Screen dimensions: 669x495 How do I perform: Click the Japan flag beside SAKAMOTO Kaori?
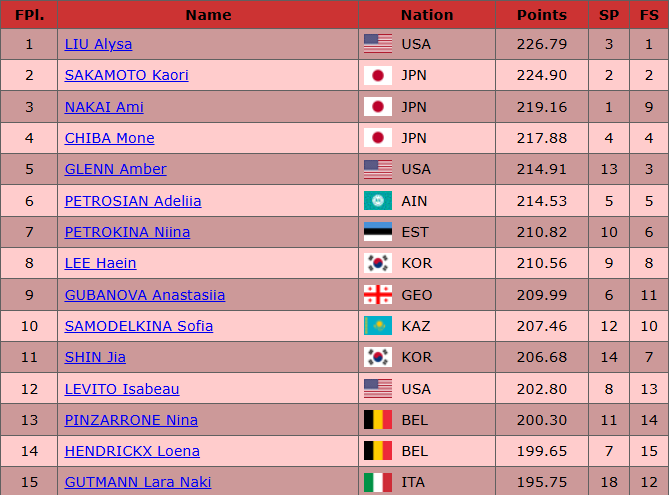378,75
